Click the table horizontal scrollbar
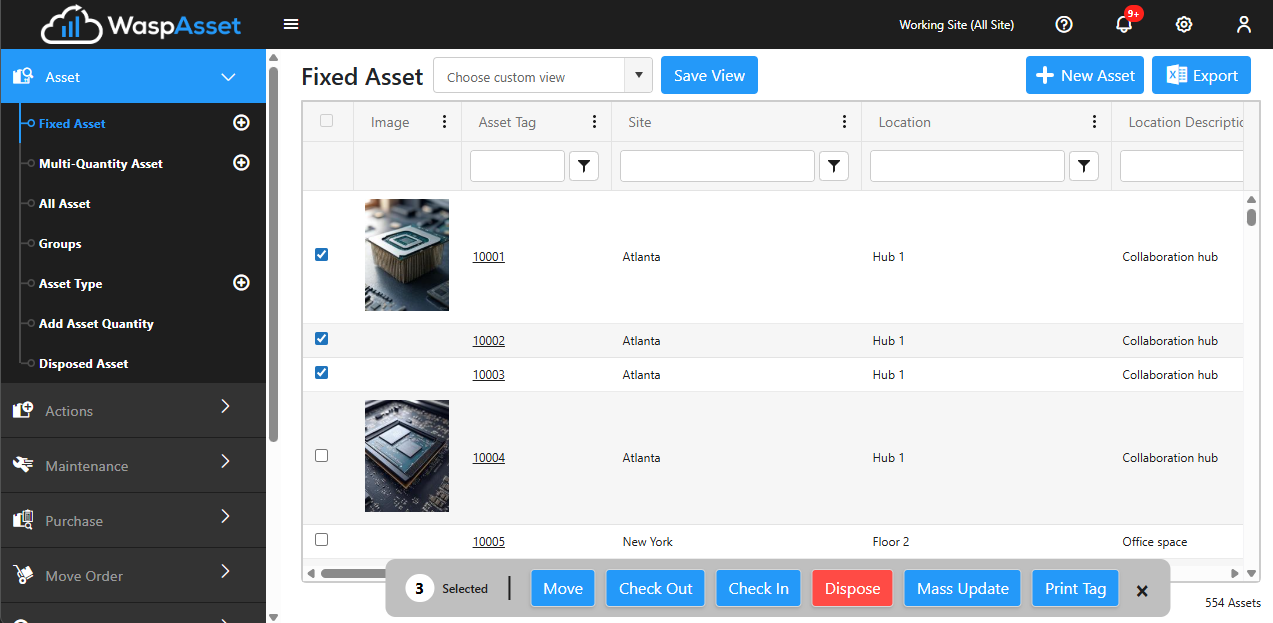 (352, 574)
